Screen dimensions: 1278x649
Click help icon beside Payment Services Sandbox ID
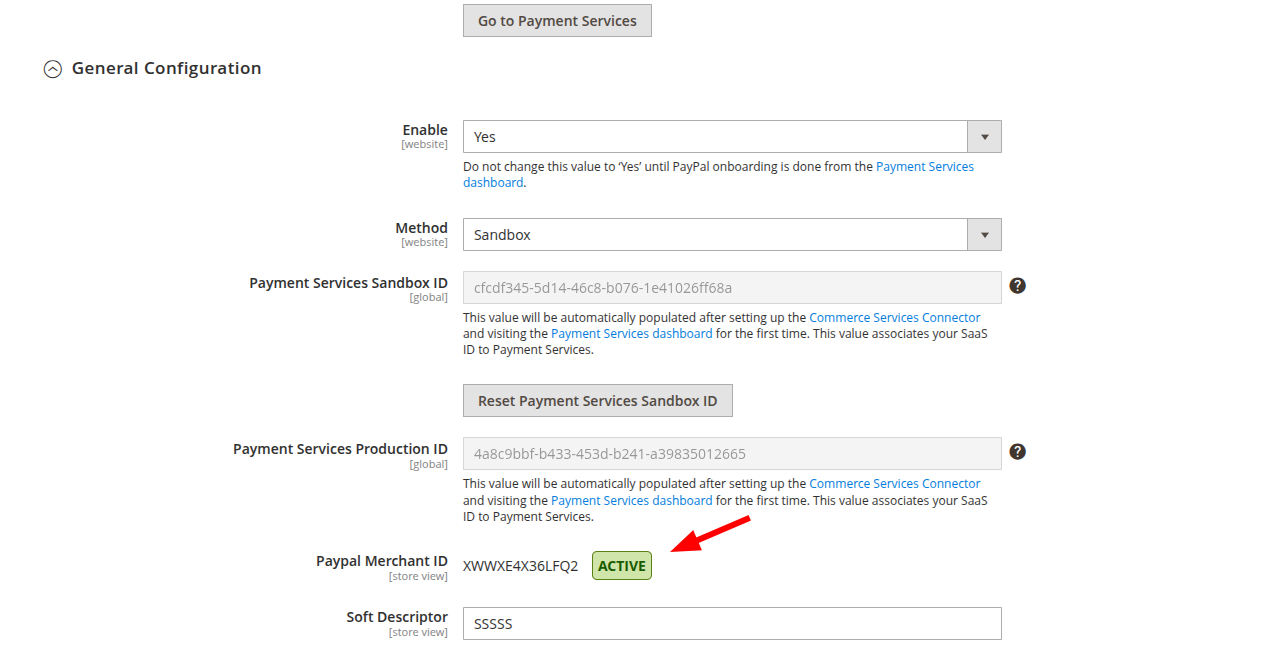point(1017,286)
